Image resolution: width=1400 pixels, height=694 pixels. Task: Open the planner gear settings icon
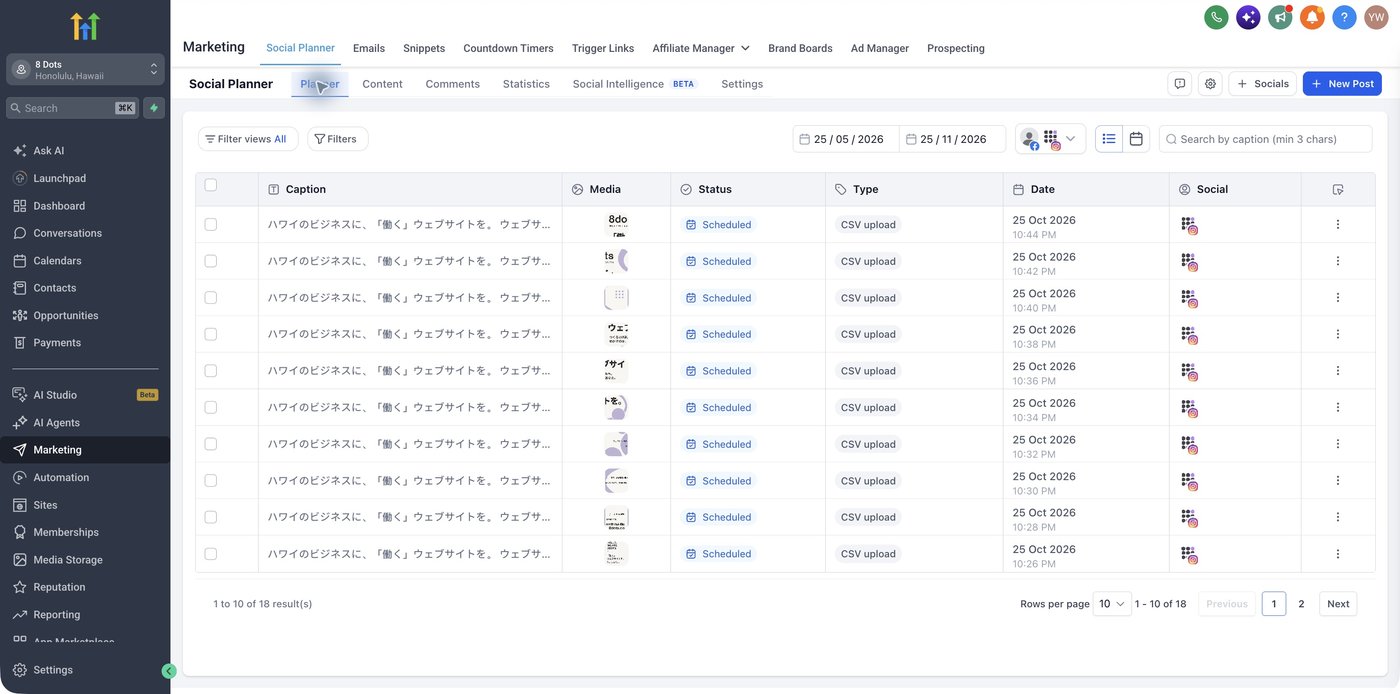(x=1210, y=84)
